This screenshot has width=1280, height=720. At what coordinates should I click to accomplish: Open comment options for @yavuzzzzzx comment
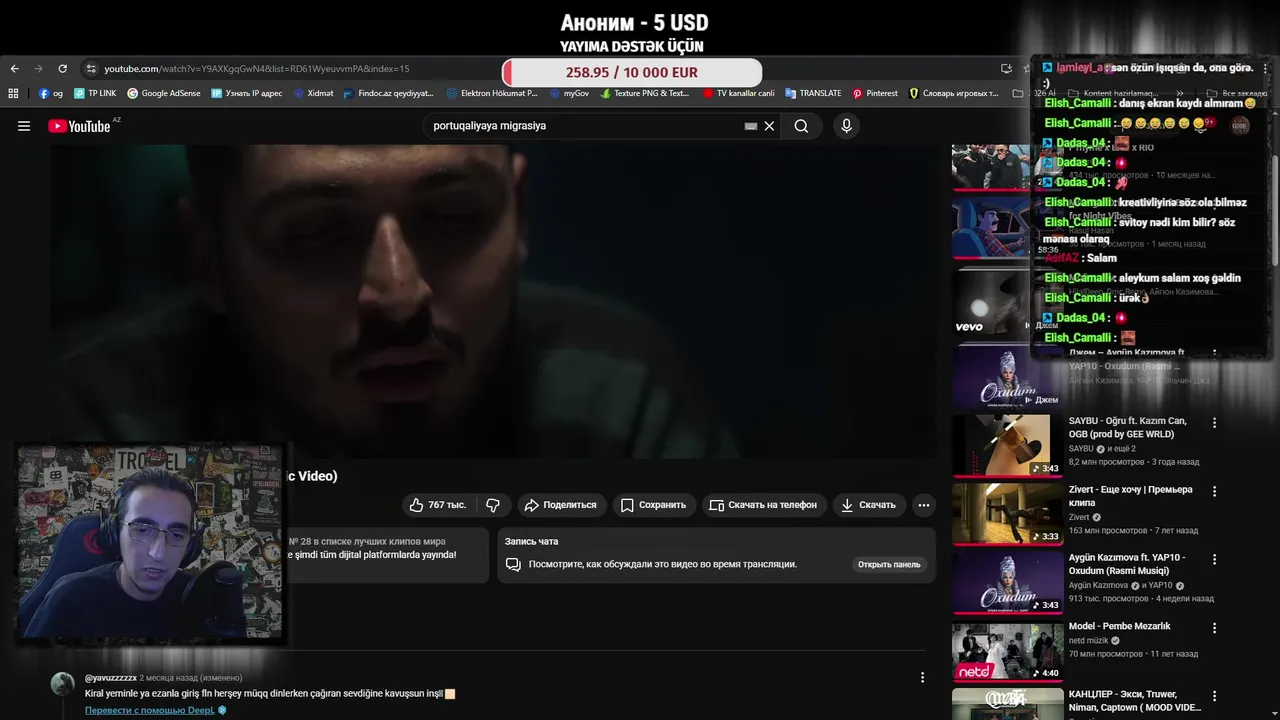click(x=922, y=677)
